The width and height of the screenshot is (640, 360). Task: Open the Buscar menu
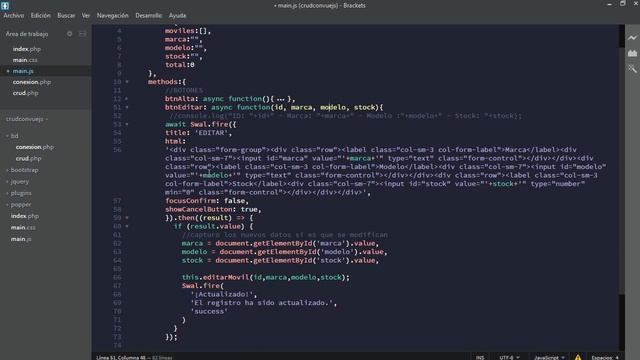tap(66, 16)
